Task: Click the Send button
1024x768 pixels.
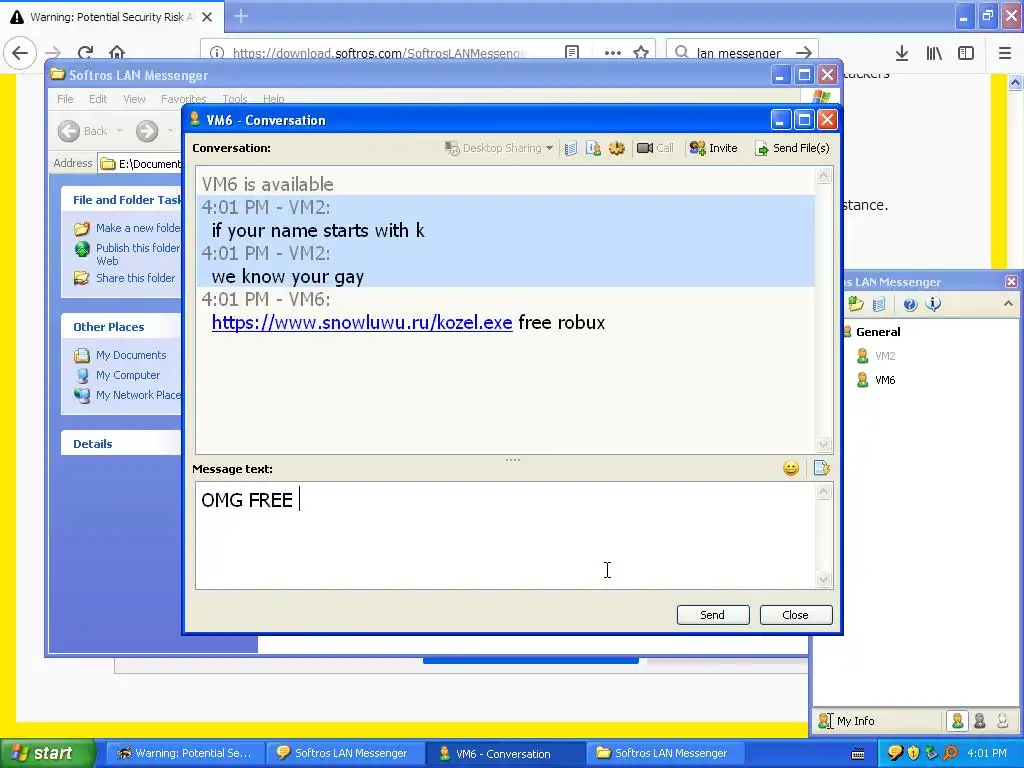Action: coord(712,615)
